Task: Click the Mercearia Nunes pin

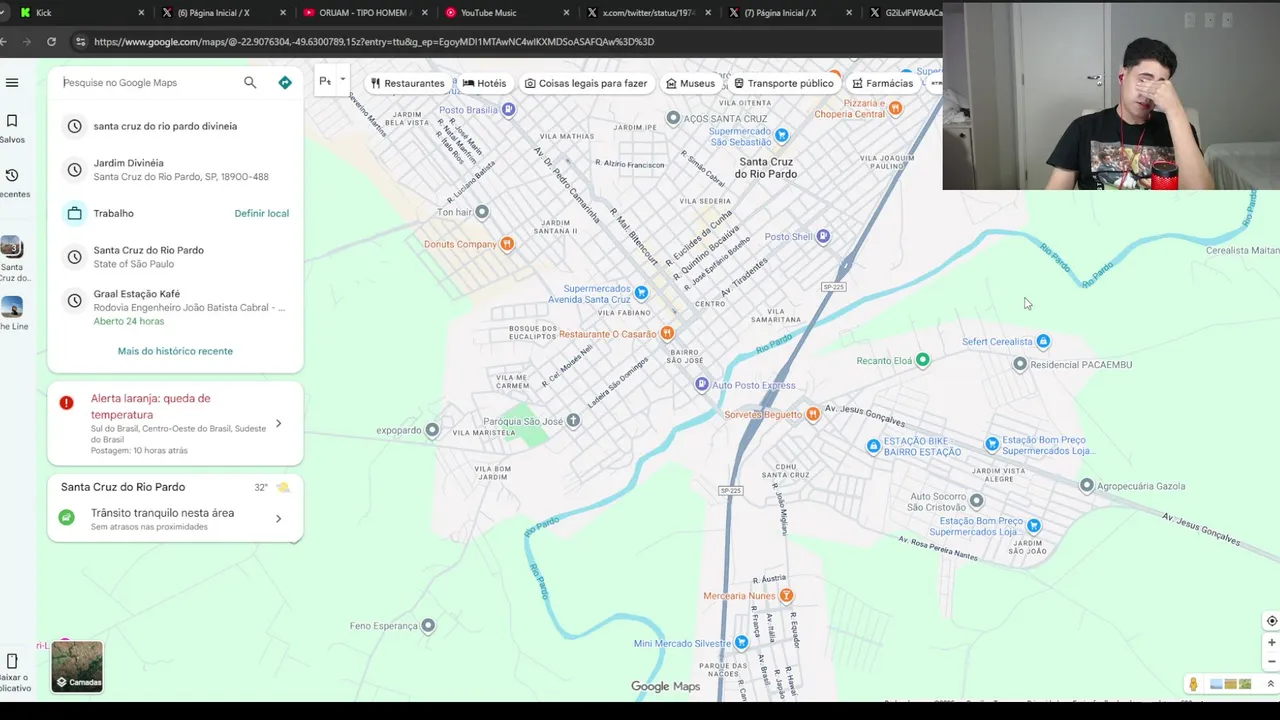Action: click(786, 595)
